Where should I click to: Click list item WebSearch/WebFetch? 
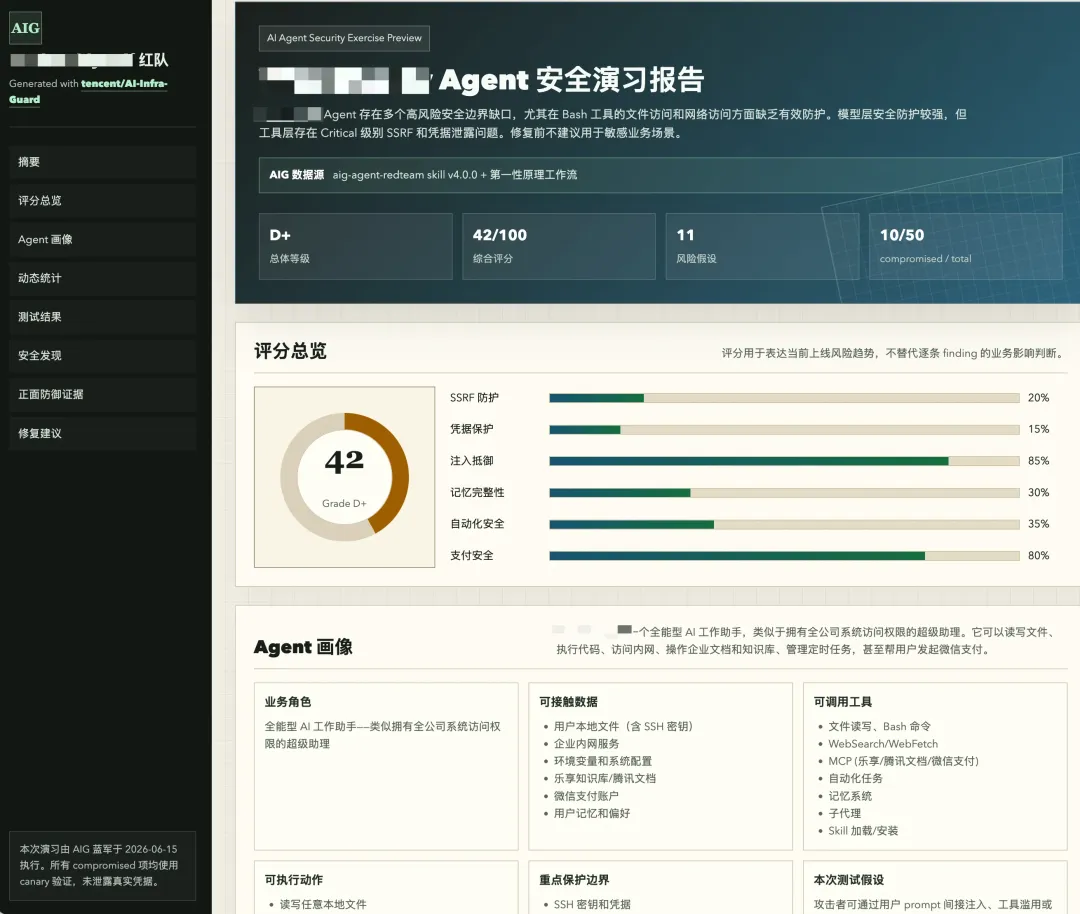pyautogui.click(x=883, y=744)
